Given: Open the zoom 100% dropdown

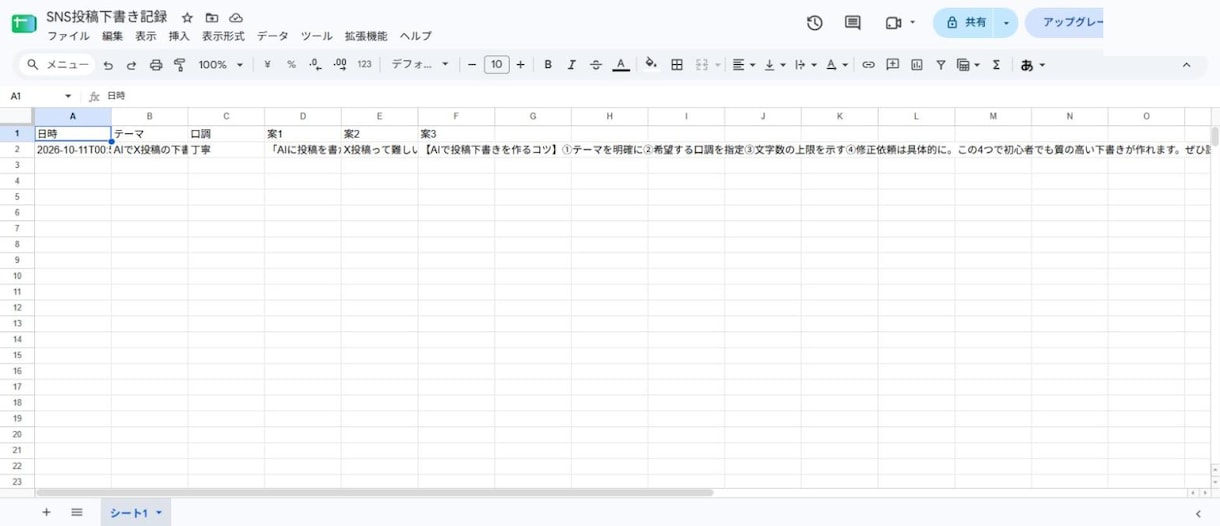Looking at the screenshot, I should (x=220, y=65).
